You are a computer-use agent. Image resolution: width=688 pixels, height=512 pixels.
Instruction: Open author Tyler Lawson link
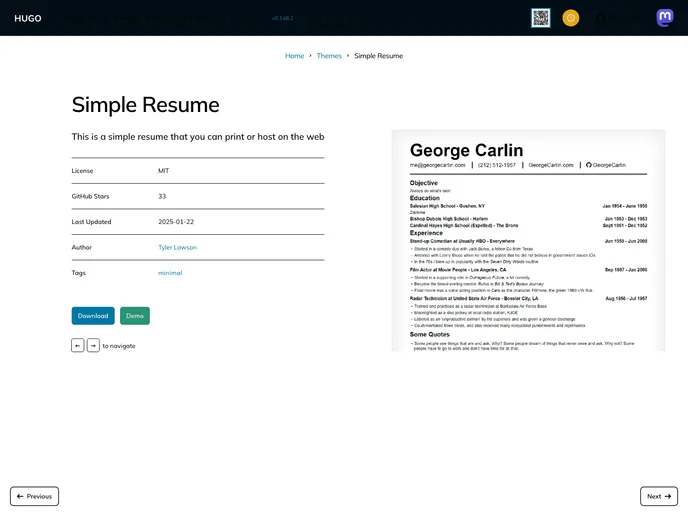coord(177,247)
